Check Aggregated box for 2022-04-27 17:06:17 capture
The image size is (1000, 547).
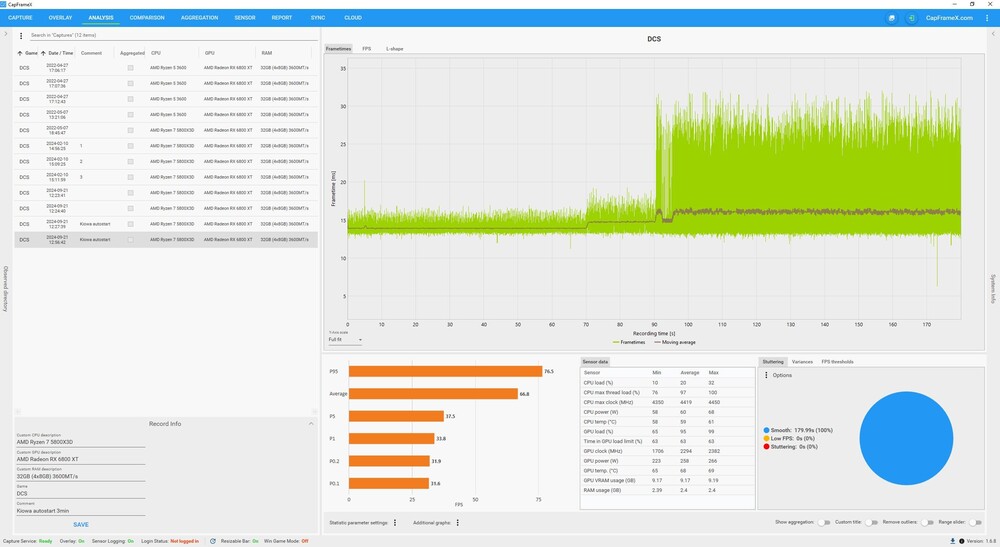pyautogui.click(x=131, y=68)
